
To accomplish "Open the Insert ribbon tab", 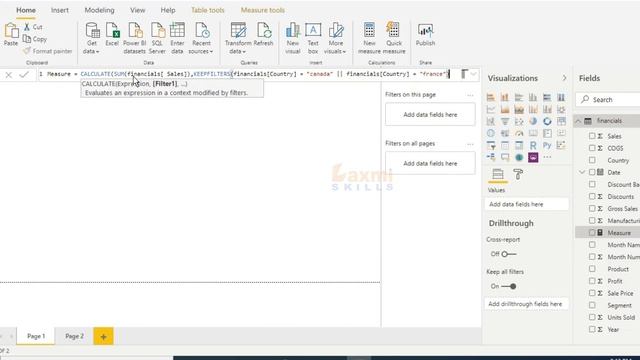I will pos(60,10).
